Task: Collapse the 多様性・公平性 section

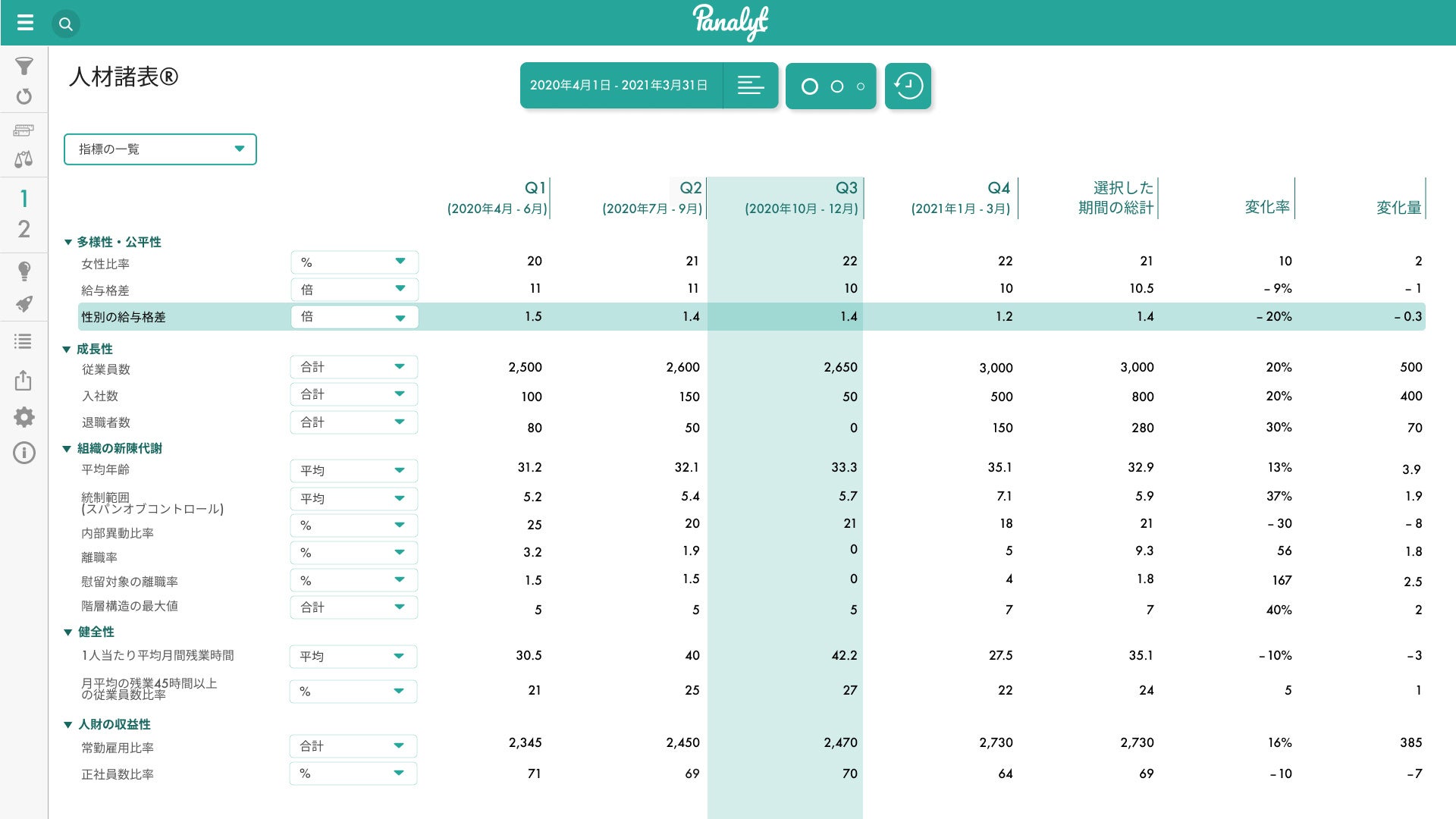Action: tap(68, 243)
